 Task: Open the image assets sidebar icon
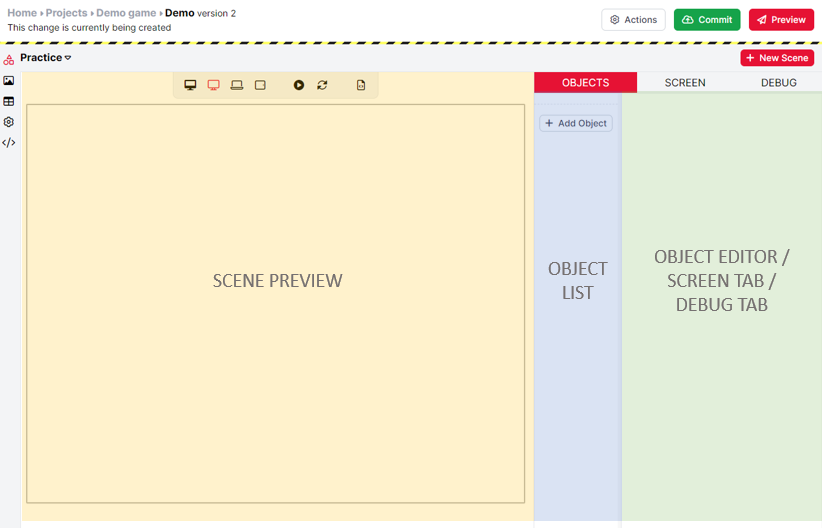[x=8, y=80]
